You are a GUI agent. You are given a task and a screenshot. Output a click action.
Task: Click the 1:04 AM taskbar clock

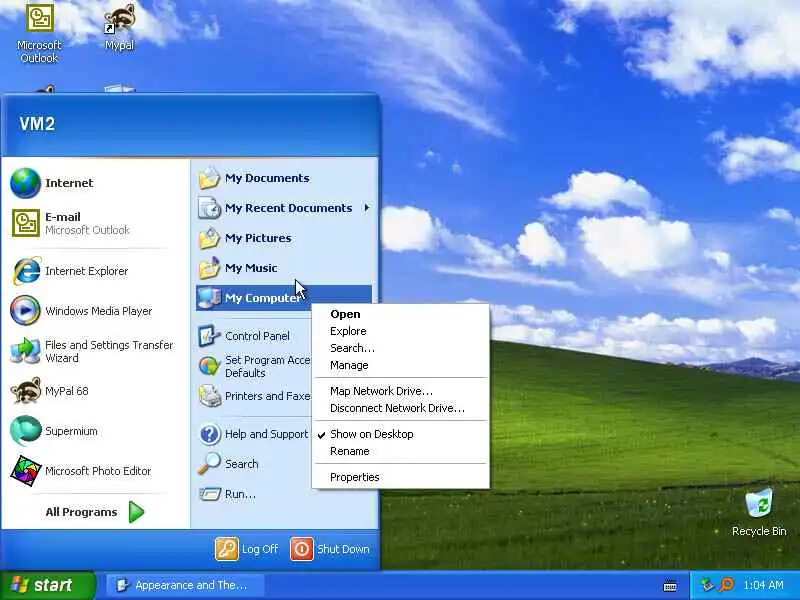click(x=763, y=585)
